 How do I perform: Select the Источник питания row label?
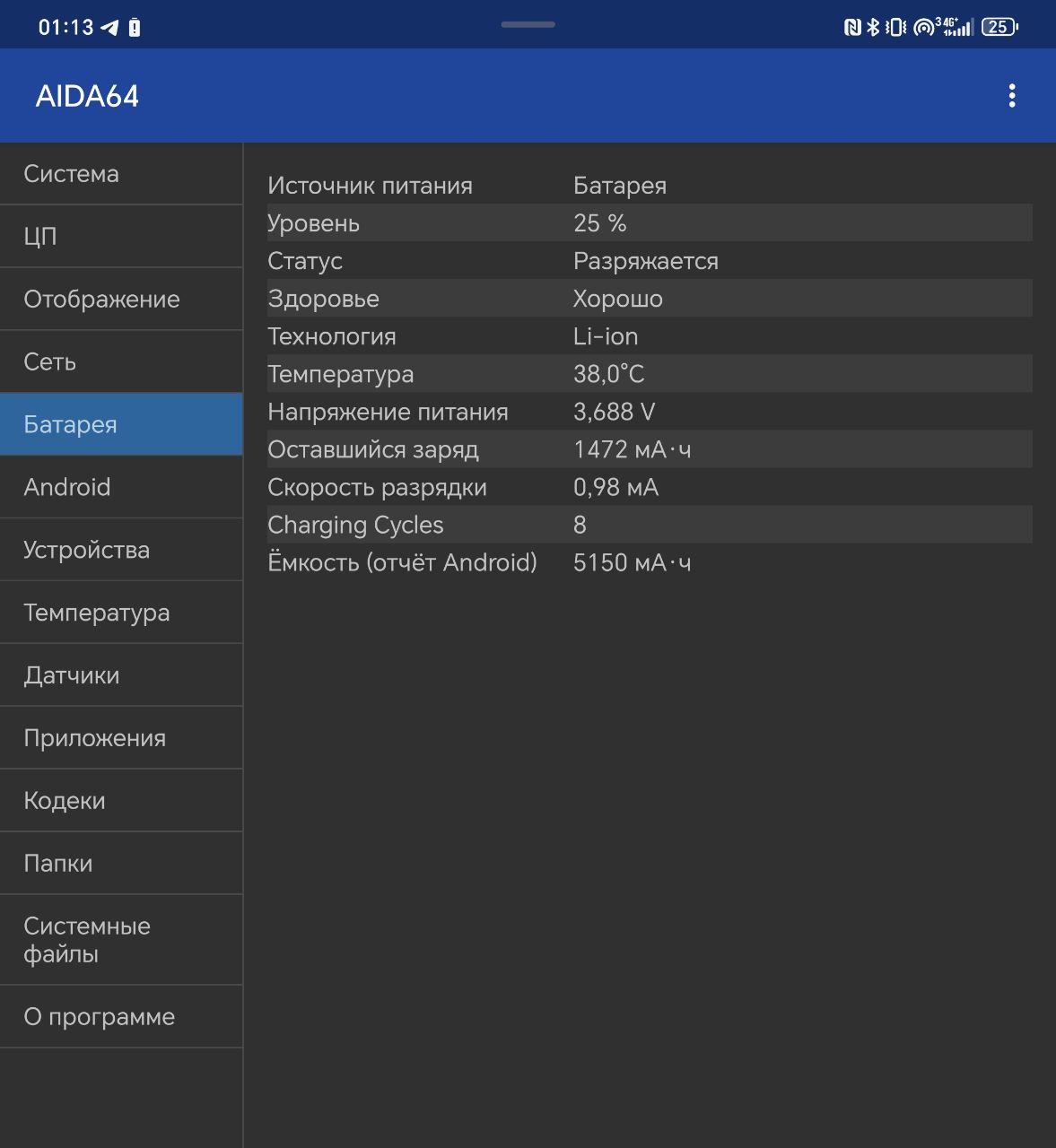pyautogui.click(x=370, y=186)
